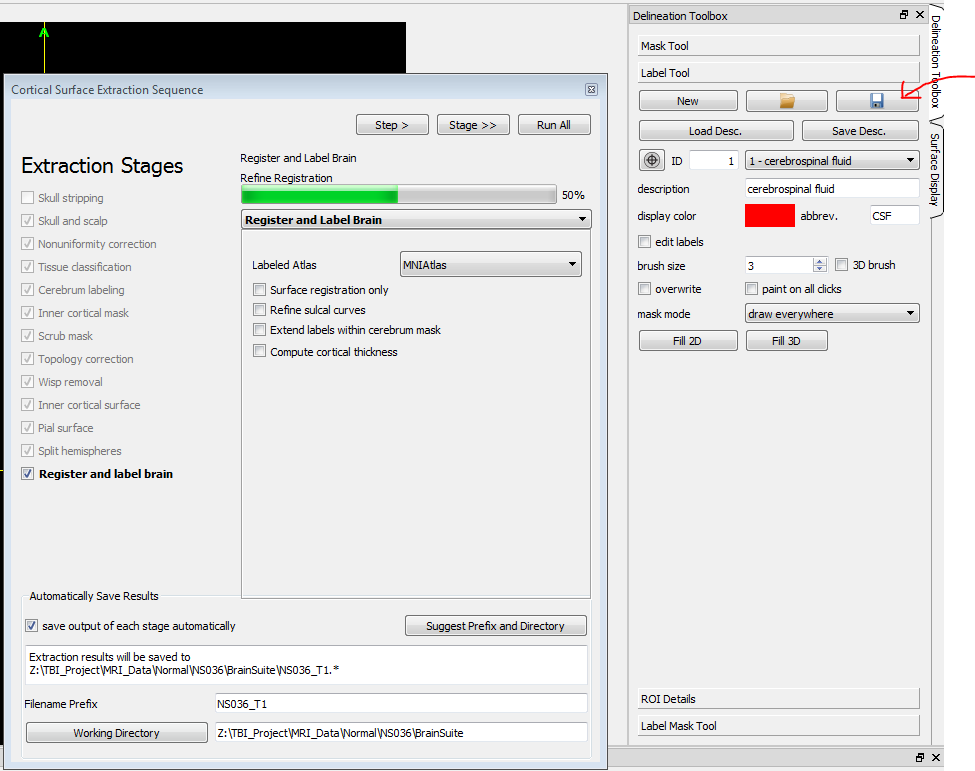Expand the Mask Tool section

(779, 45)
